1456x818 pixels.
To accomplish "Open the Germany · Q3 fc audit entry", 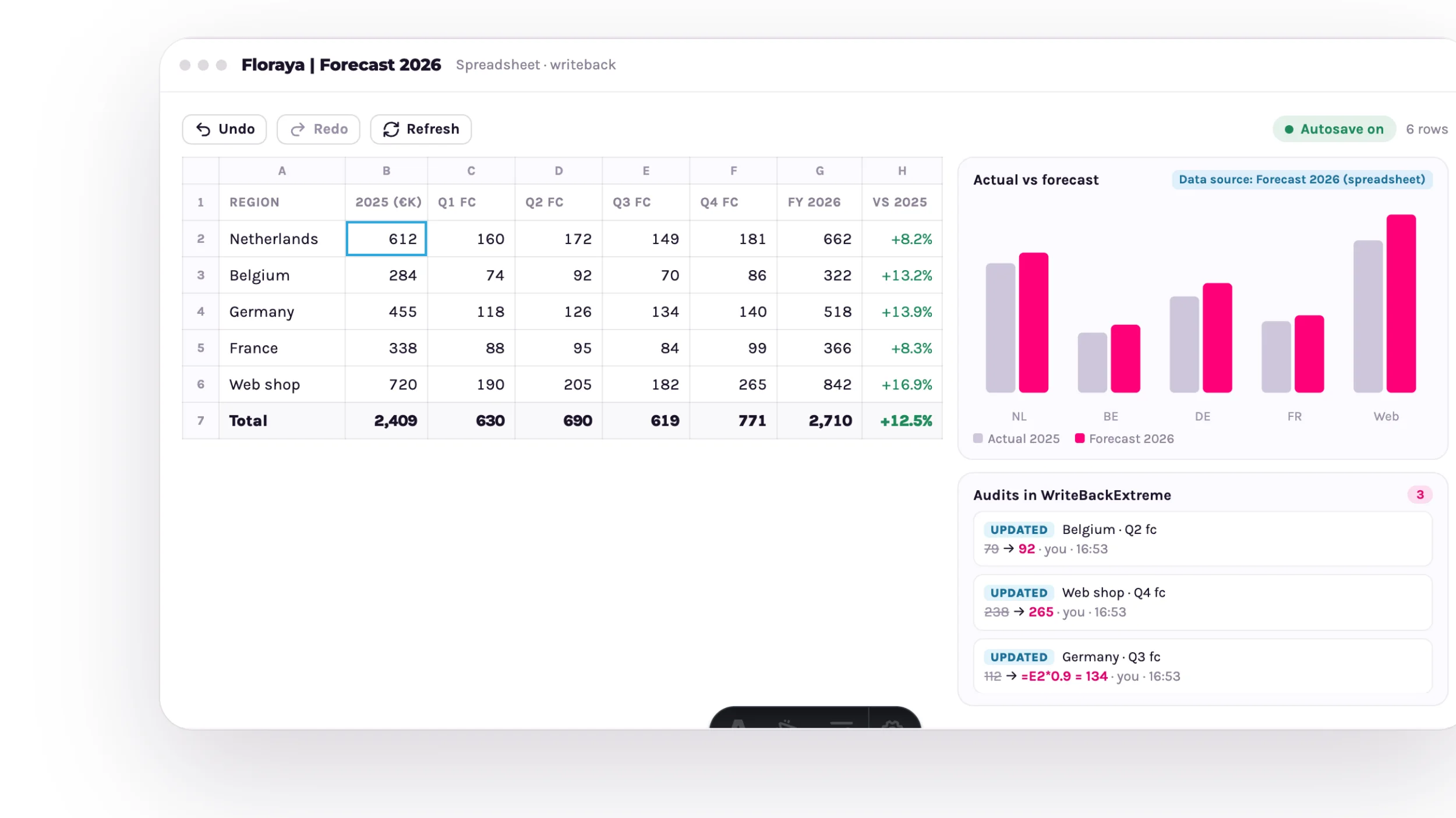I will (1203, 666).
